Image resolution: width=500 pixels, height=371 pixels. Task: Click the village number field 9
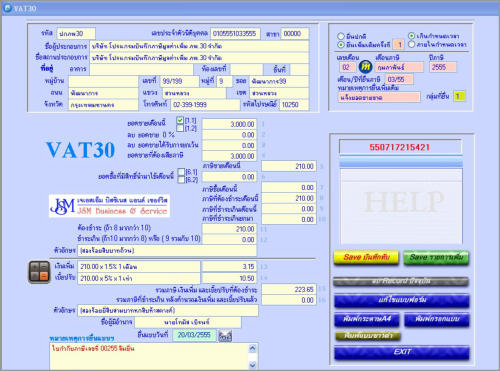click(x=224, y=81)
